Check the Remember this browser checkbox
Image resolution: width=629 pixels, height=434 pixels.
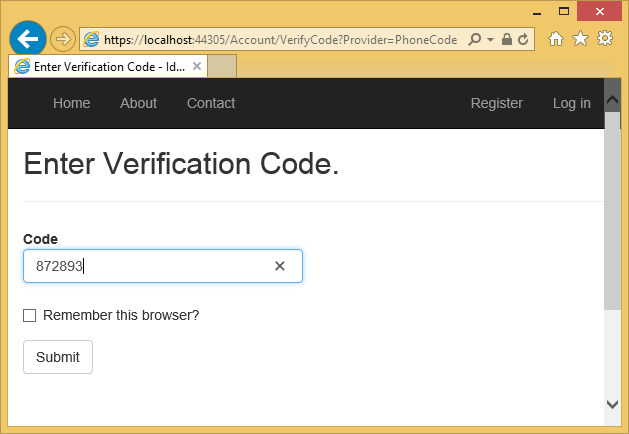click(30, 315)
